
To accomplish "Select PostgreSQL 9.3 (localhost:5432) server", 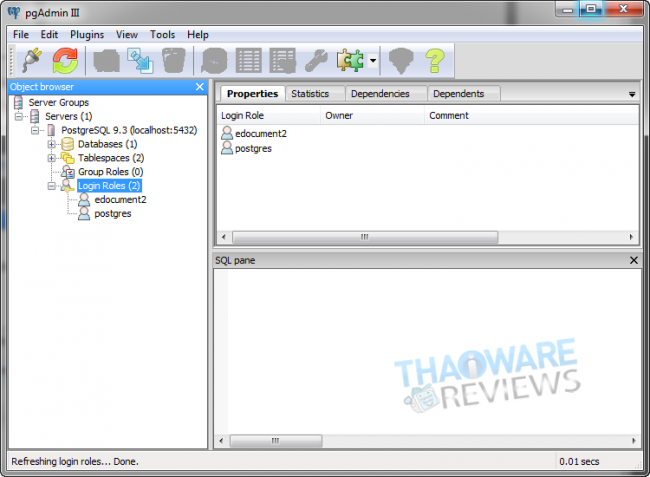I will 129,130.
